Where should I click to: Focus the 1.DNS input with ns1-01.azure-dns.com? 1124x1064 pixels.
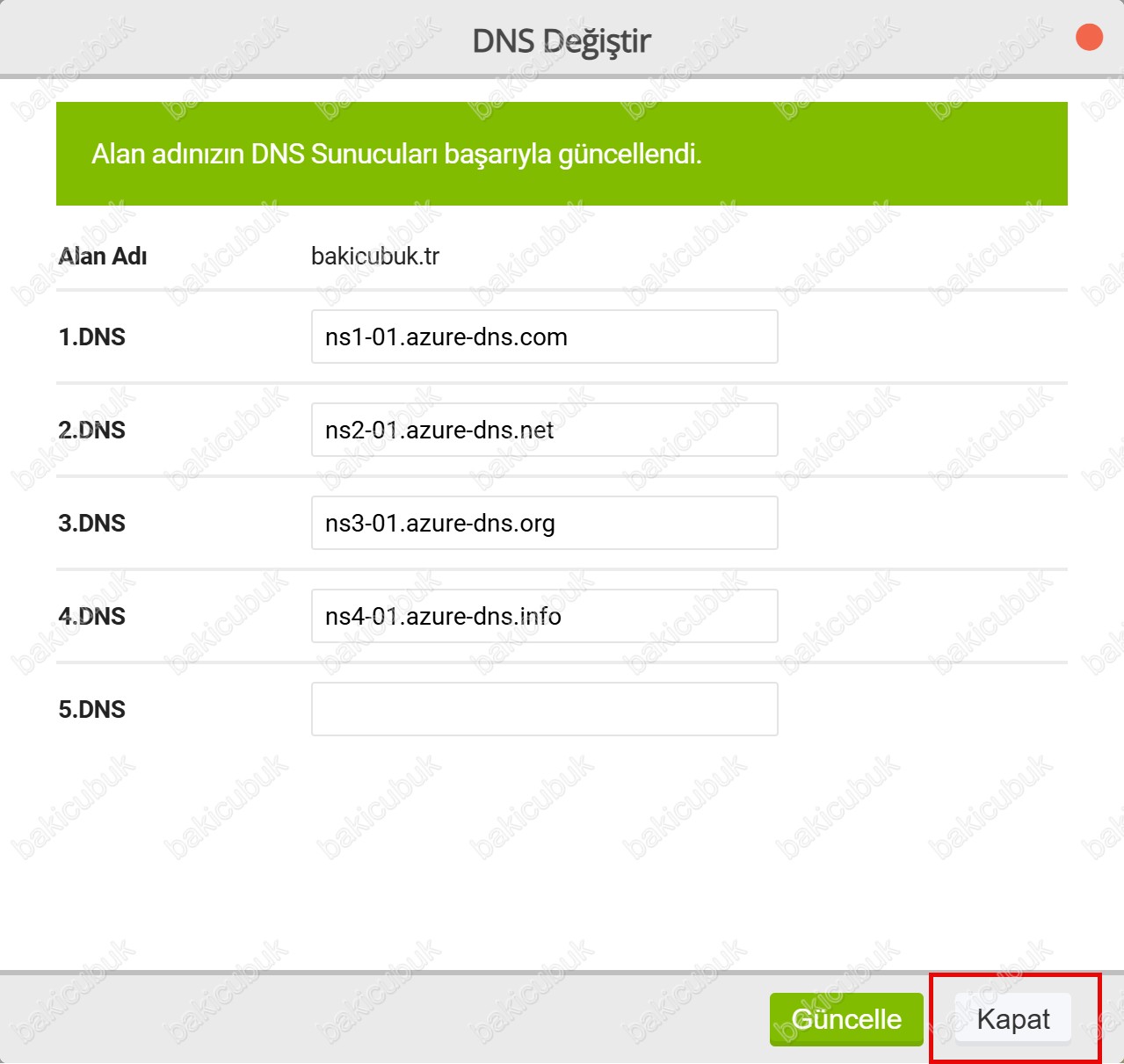click(544, 337)
